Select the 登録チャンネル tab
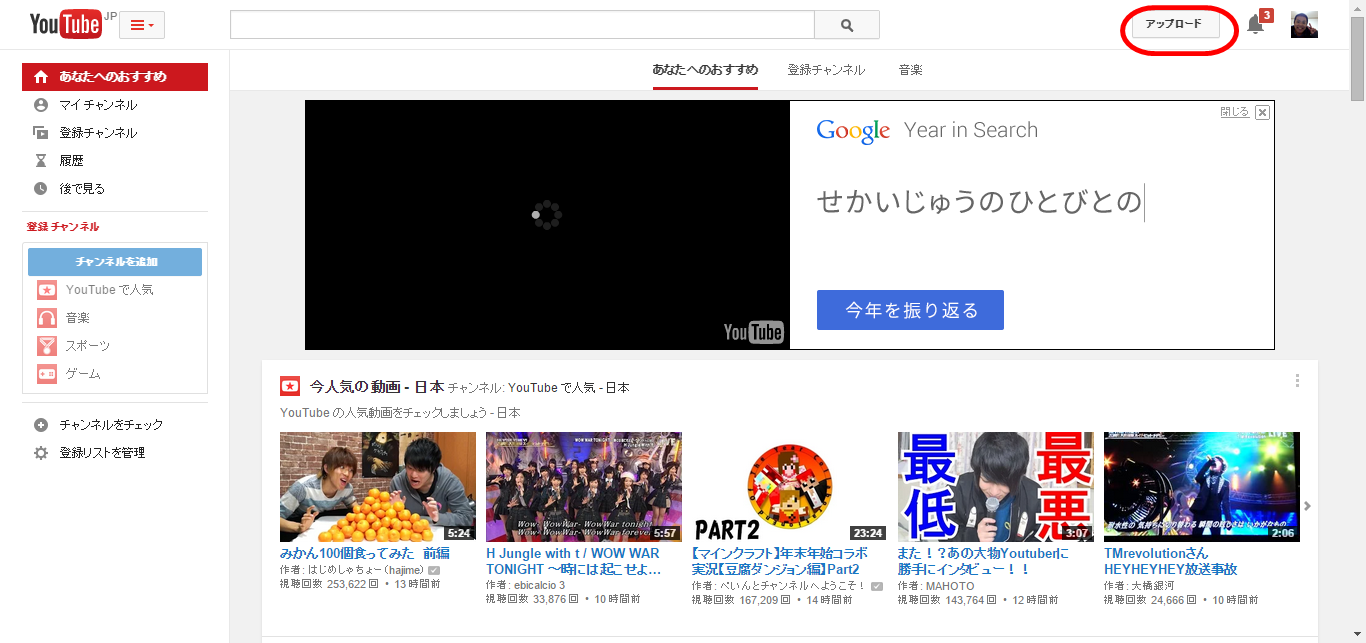The image size is (1366, 643). (826, 70)
